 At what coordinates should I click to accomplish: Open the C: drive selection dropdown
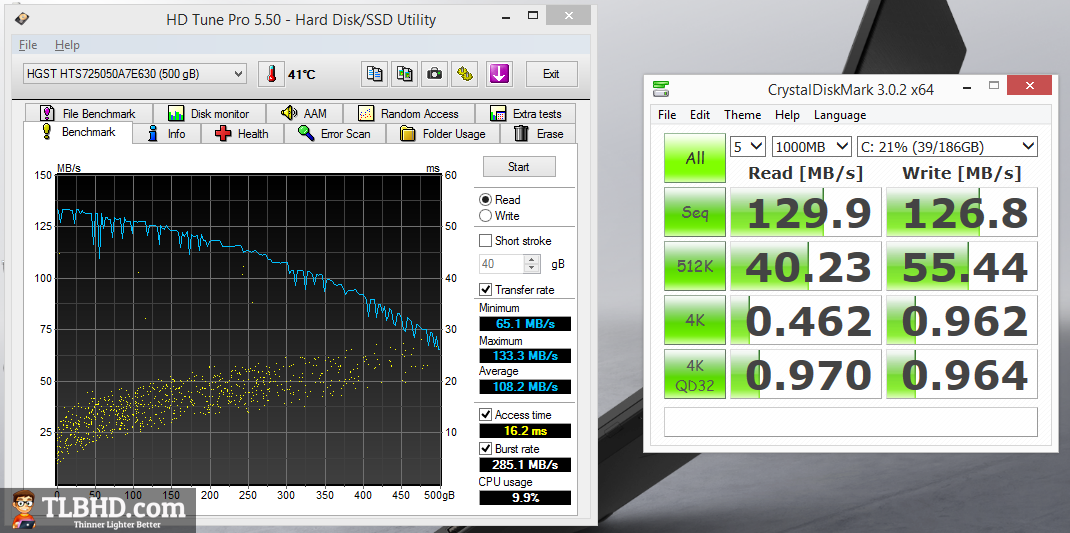[x=947, y=146]
